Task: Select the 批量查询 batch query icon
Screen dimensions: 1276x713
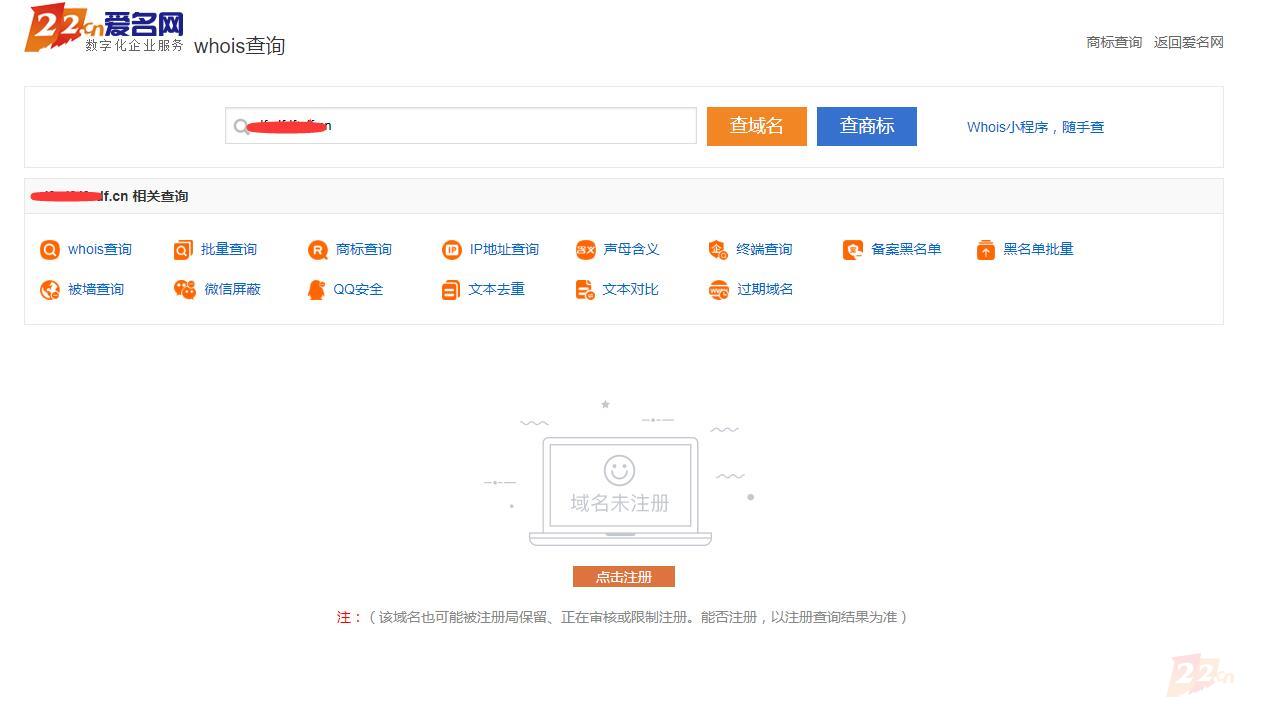Action: pos(218,249)
